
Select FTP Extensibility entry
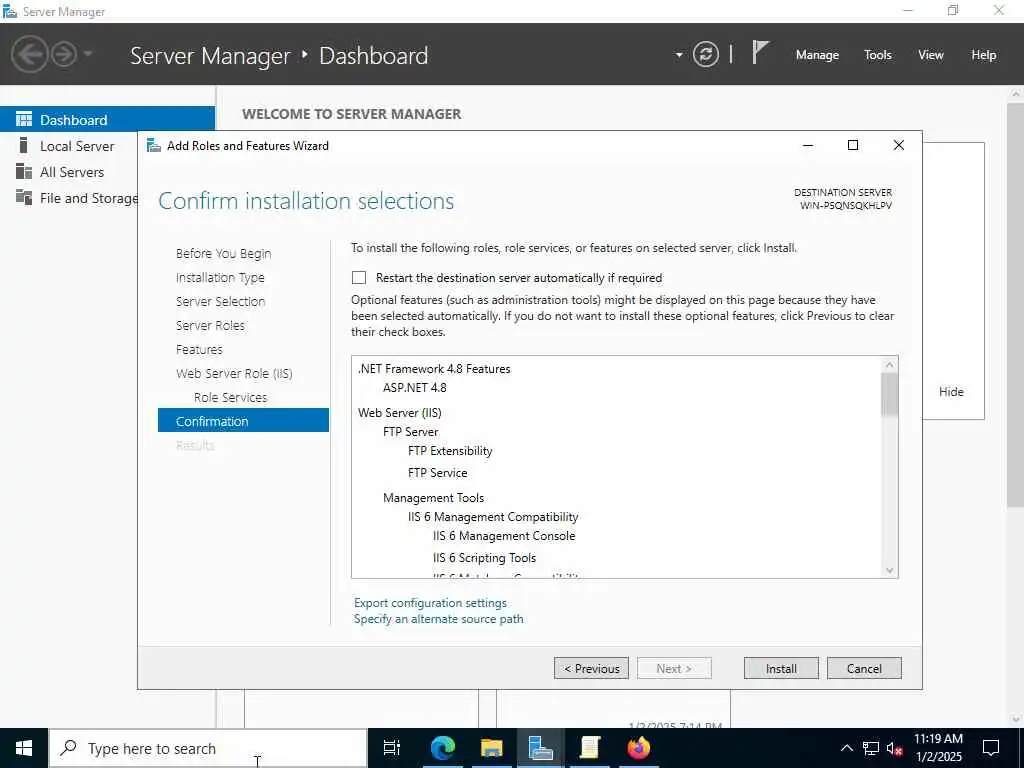450,451
